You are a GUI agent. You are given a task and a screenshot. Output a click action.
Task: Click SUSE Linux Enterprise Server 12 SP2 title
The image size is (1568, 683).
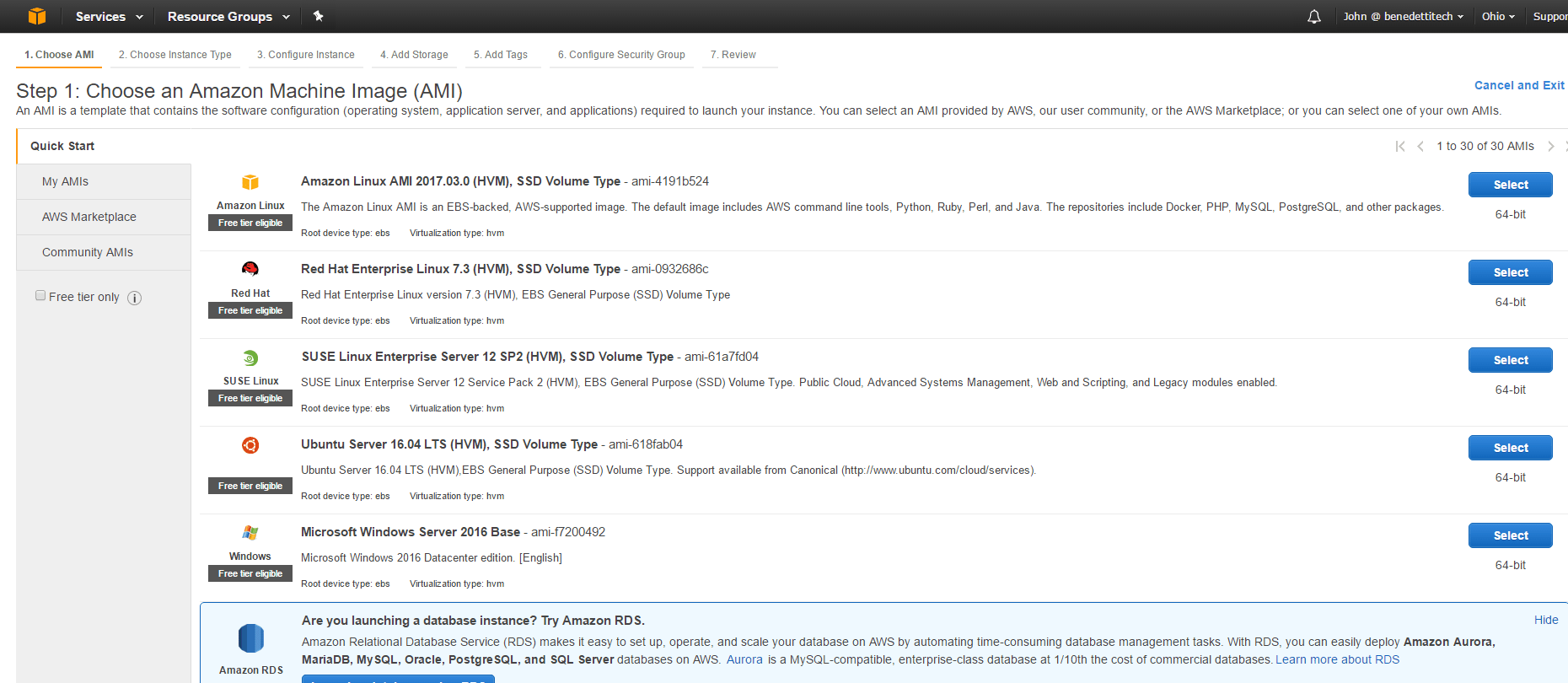487,357
